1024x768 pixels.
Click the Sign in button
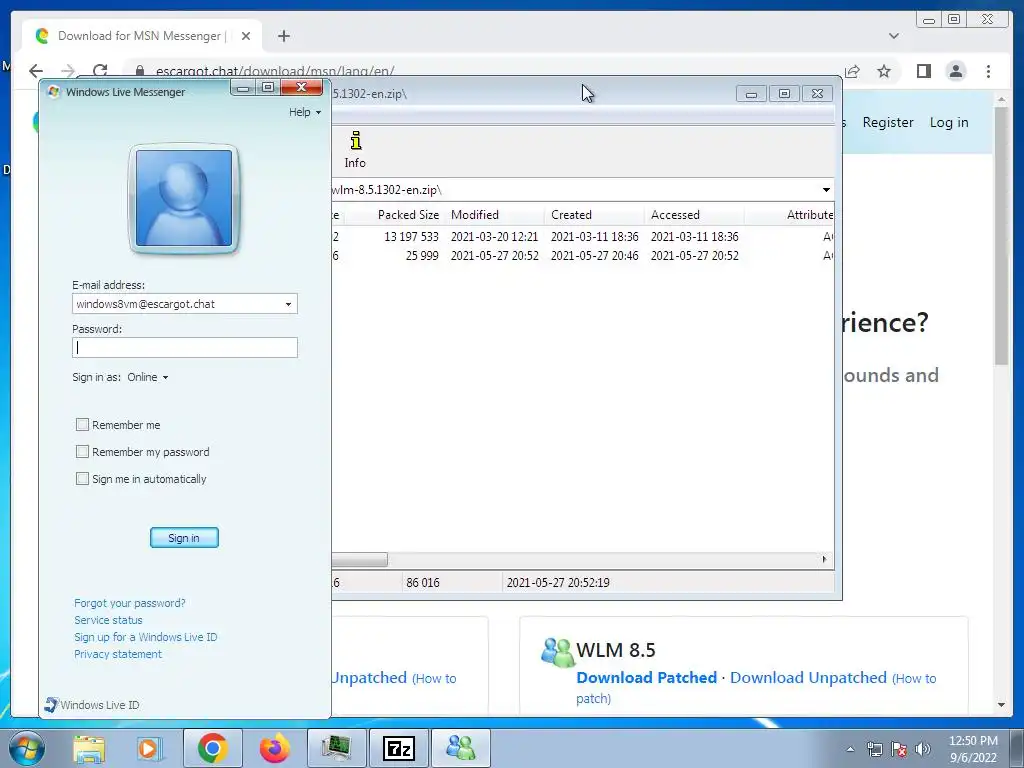pos(184,537)
